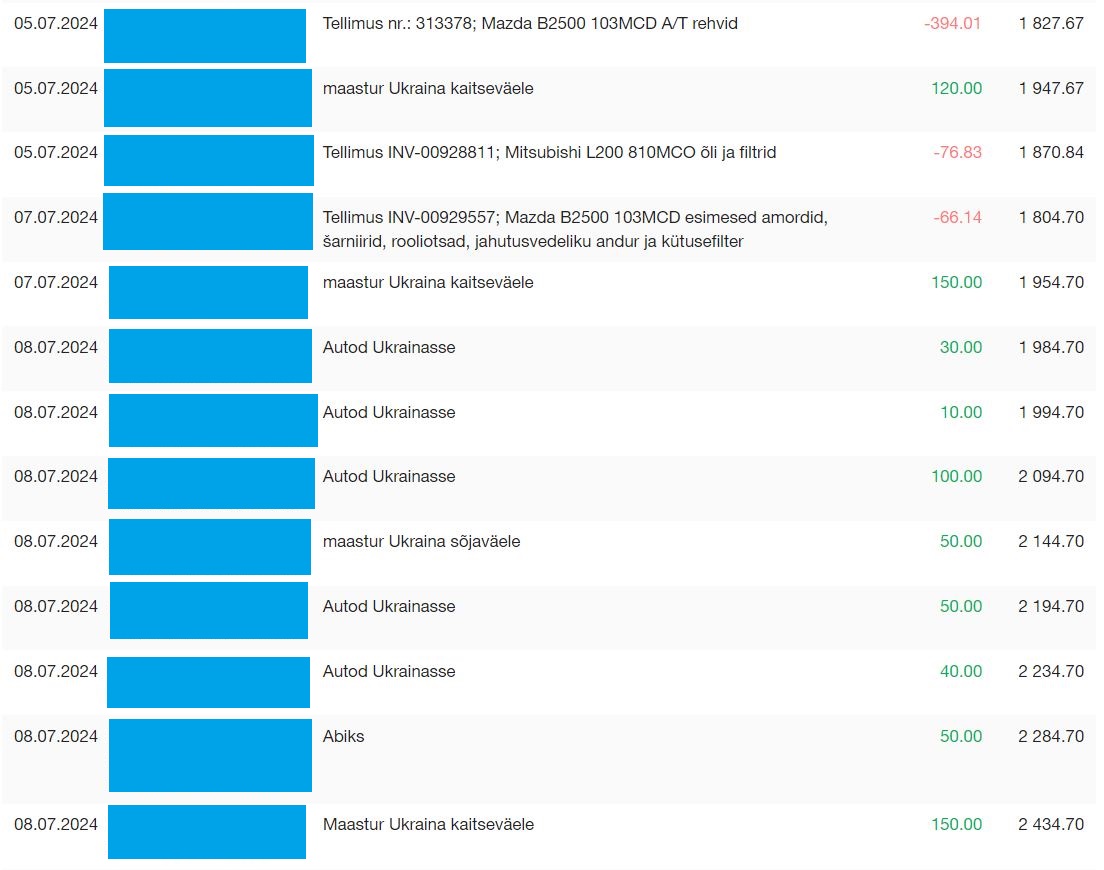Image resolution: width=1104 pixels, height=870 pixels.
Task: Select the 100.00 donation amount
Action: [956, 477]
